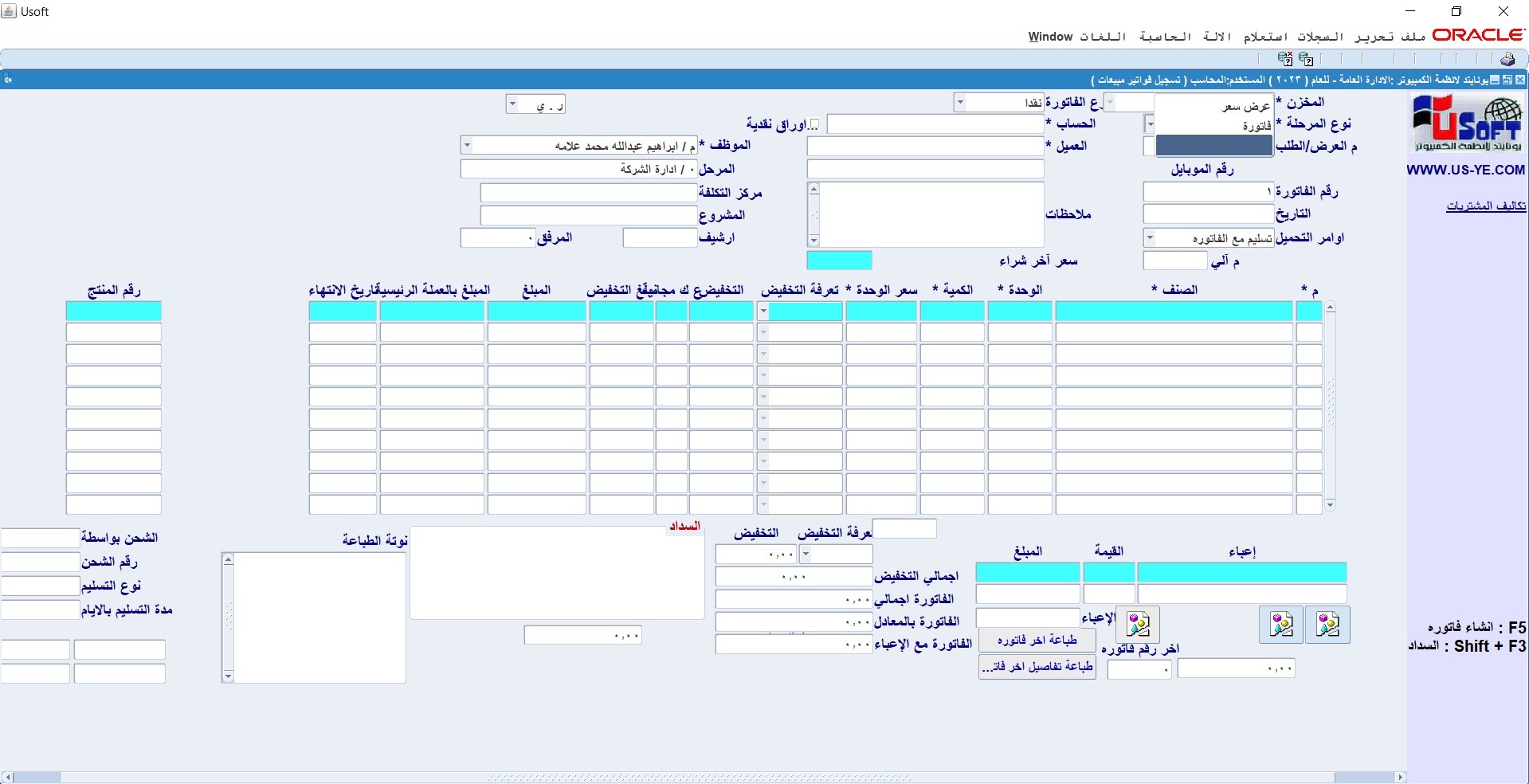Click the printer icon in the toolbar
The image size is (1529, 784).
click(1507, 59)
